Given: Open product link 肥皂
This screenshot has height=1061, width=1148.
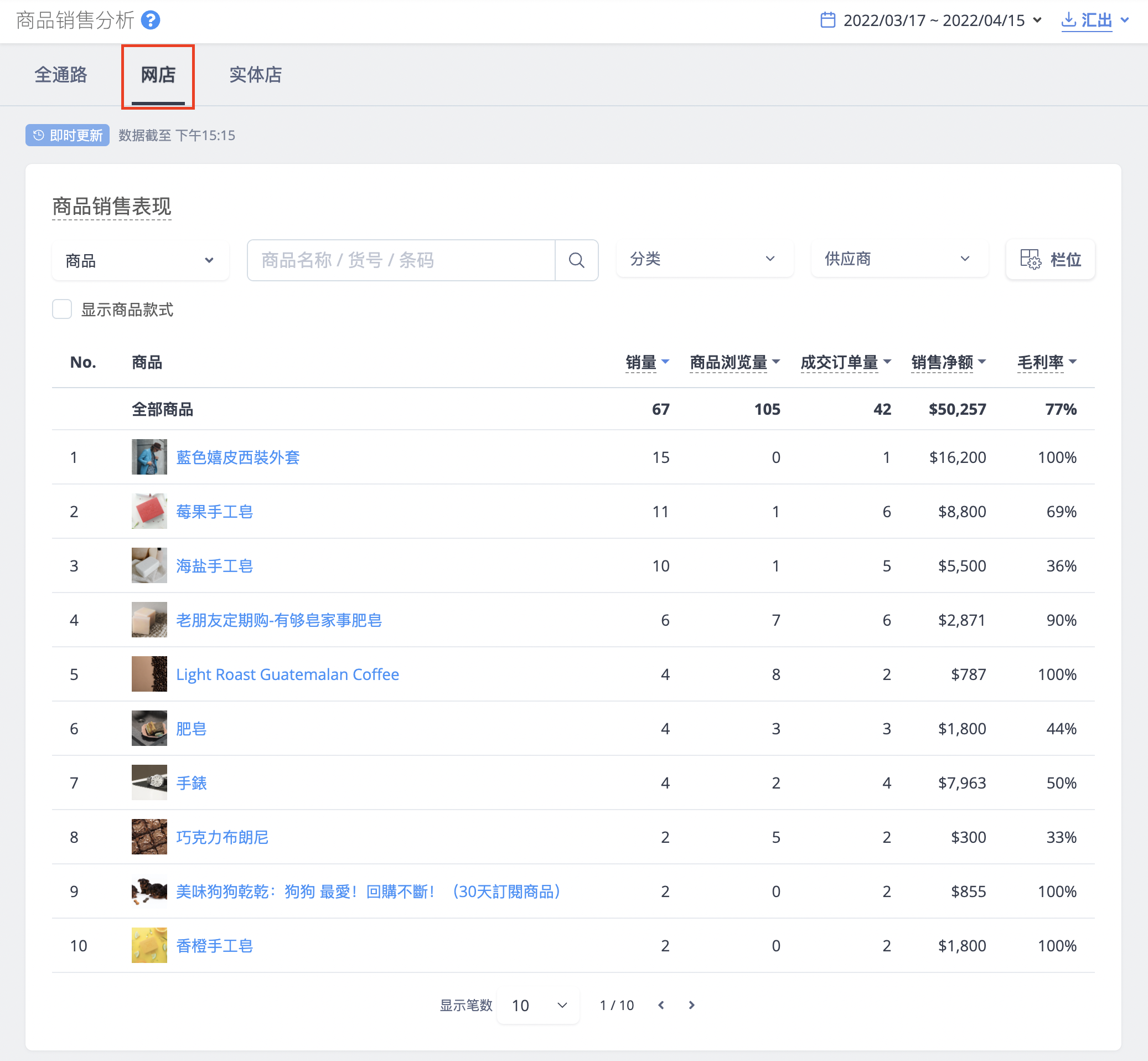Looking at the screenshot, I should [x=191, y=728].
